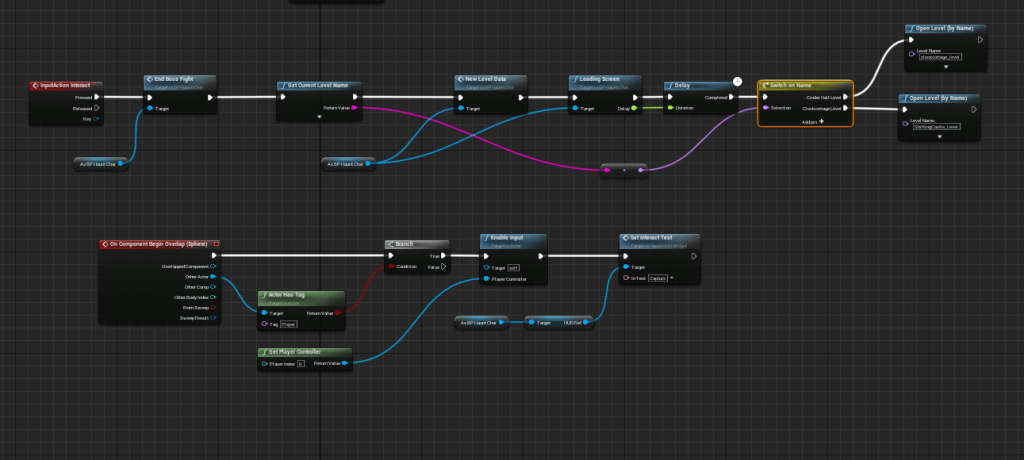Viewport: 1024px width, 460px height.
Task: Click the Condition pin on the Branch node
Action: click(x=393, y=267)
